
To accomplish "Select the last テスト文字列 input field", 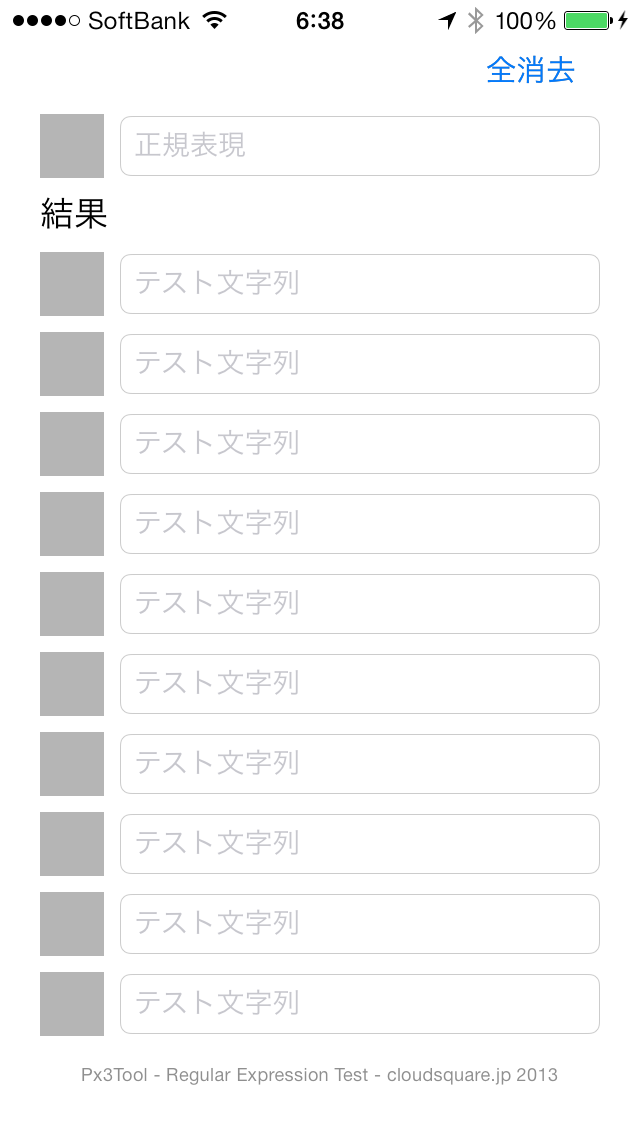I will click(360, 1004).
